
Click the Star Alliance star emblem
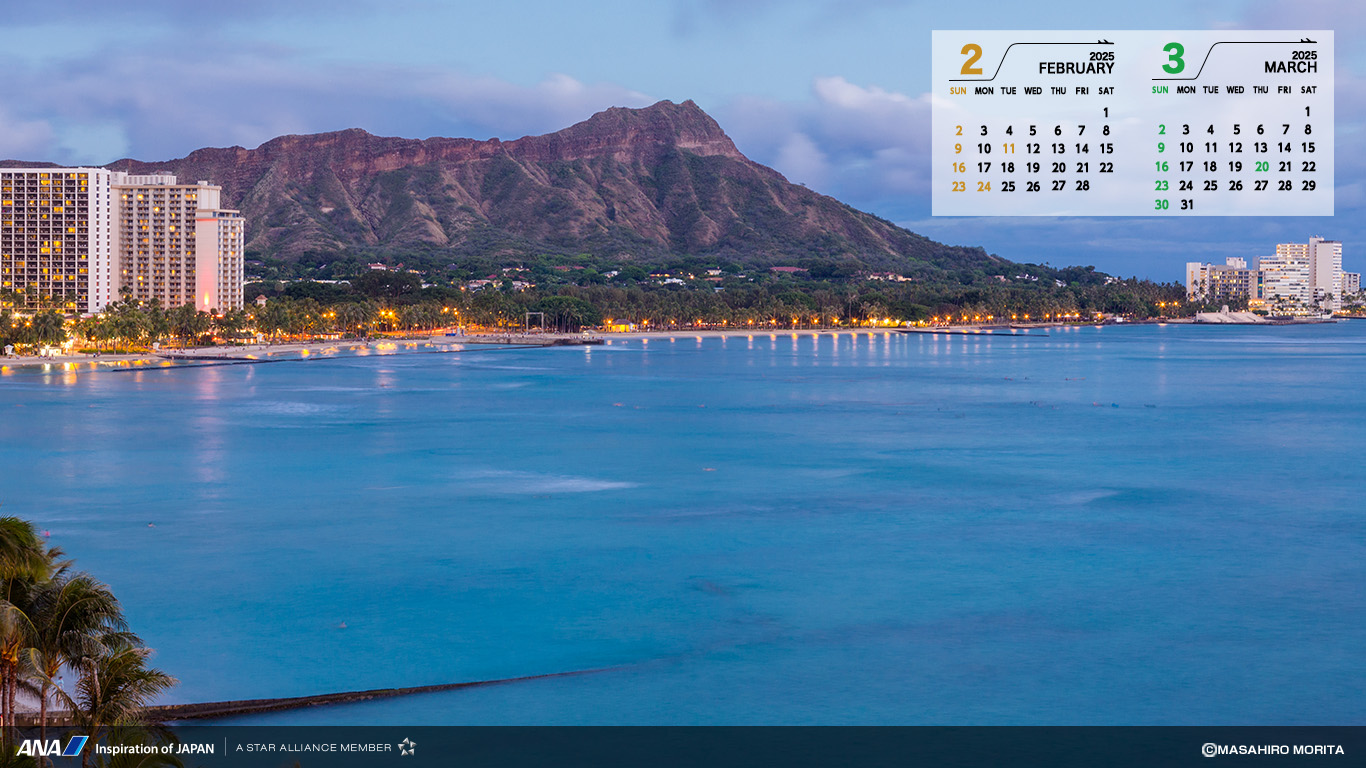tap(407, 747)
